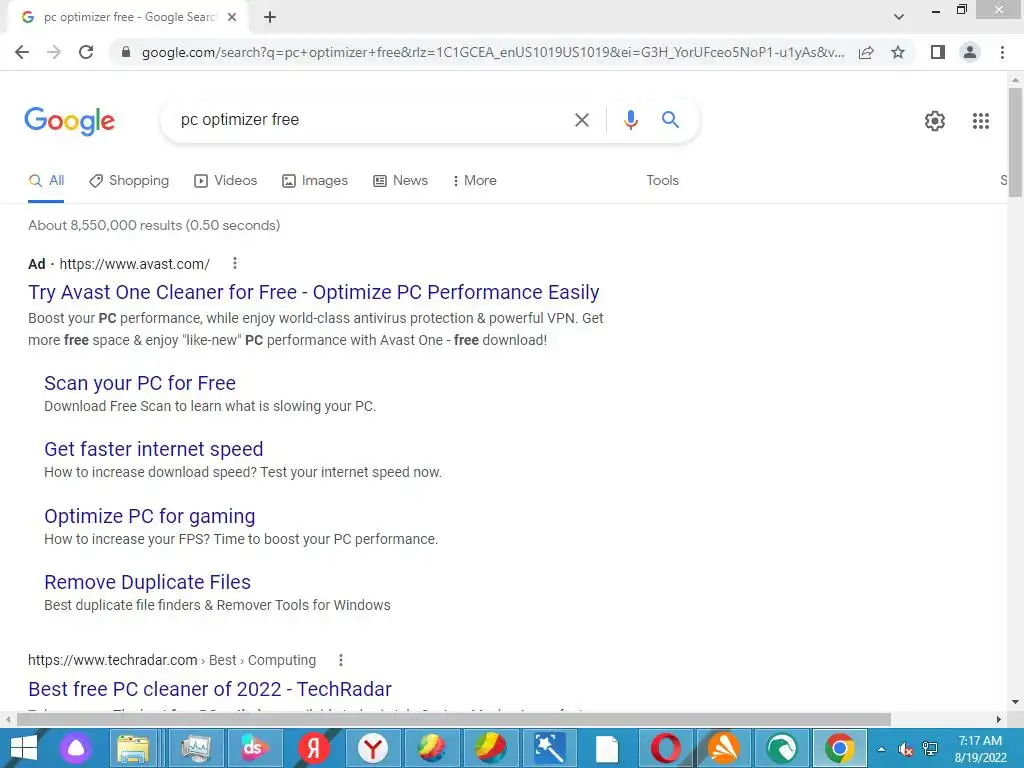Switch to the News tab

point(400,181)
